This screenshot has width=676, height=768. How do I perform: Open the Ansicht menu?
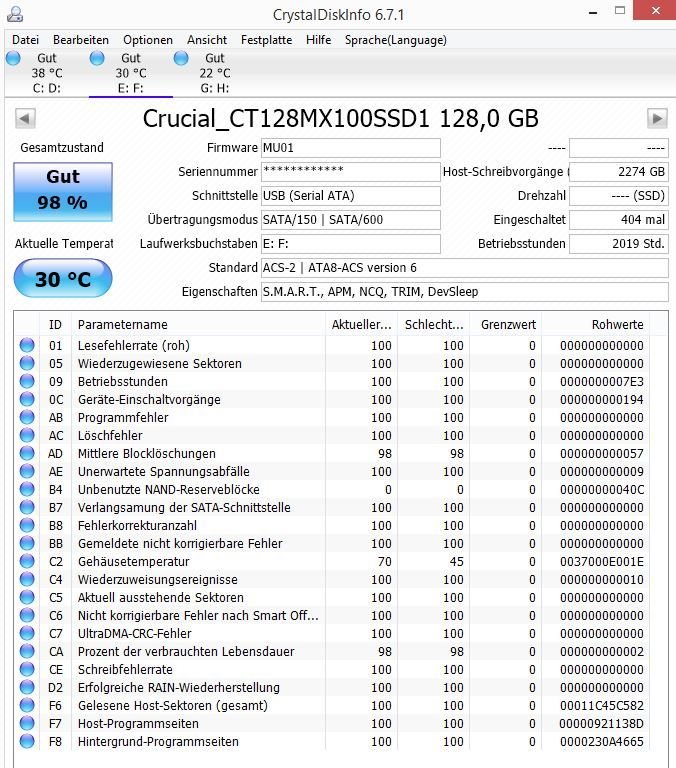[x=207, y=40]
